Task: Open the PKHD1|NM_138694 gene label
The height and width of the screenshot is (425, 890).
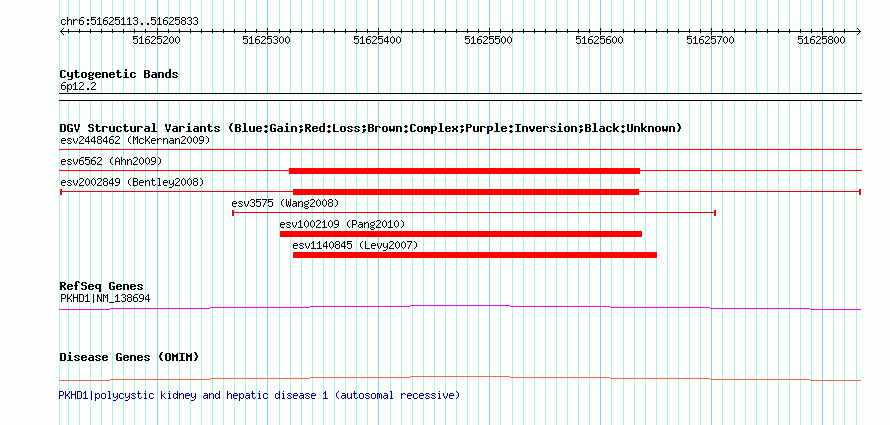Action: [106, 298]
